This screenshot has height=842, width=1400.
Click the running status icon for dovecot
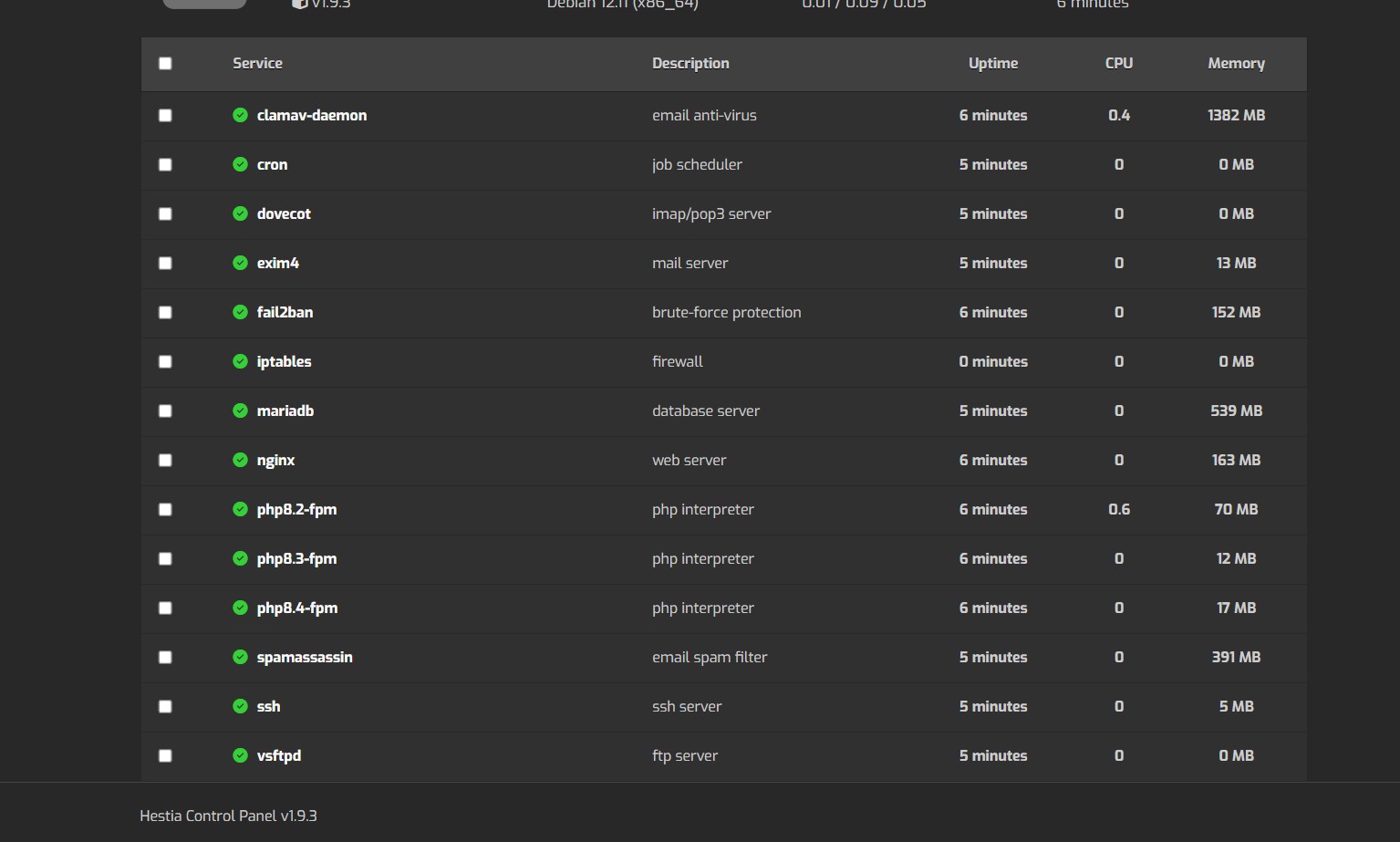(x=240, y=213)
